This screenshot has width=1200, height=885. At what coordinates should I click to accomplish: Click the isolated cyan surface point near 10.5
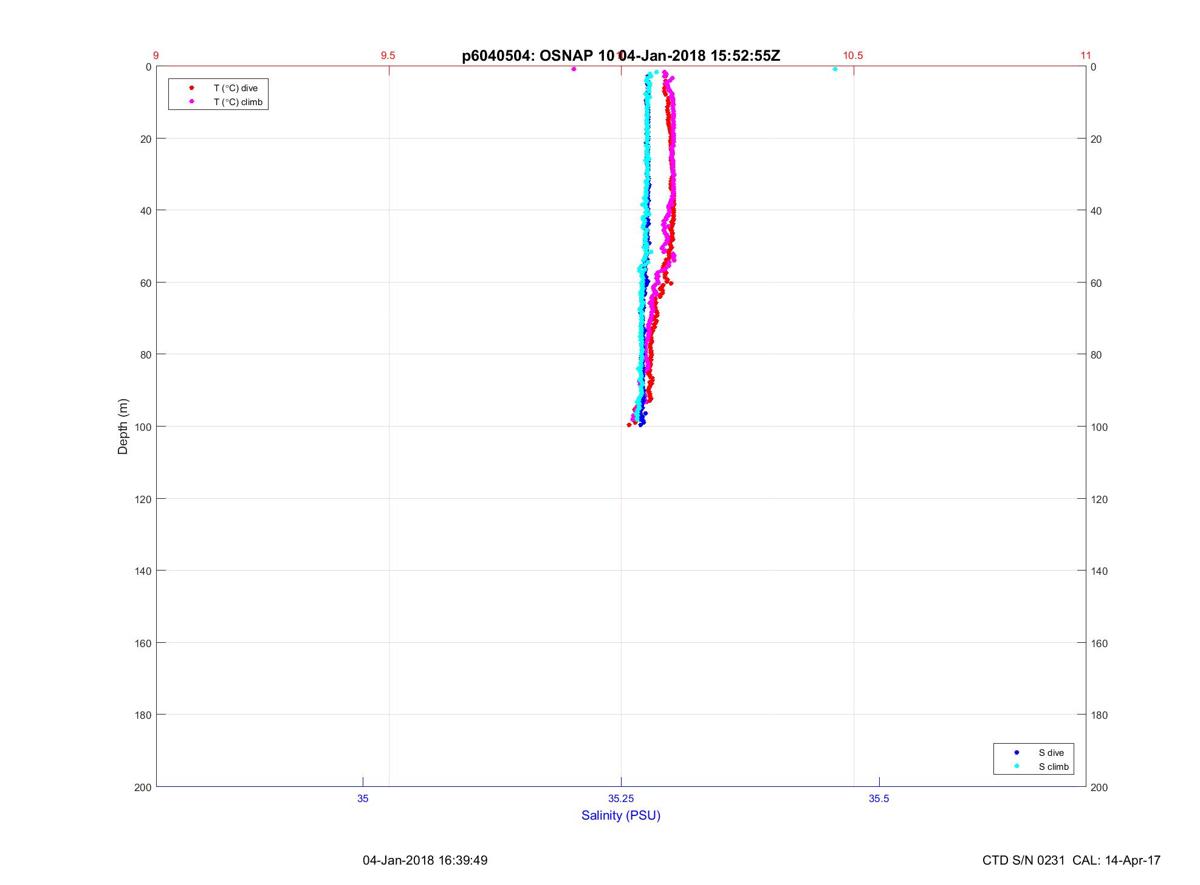(835, 69)
